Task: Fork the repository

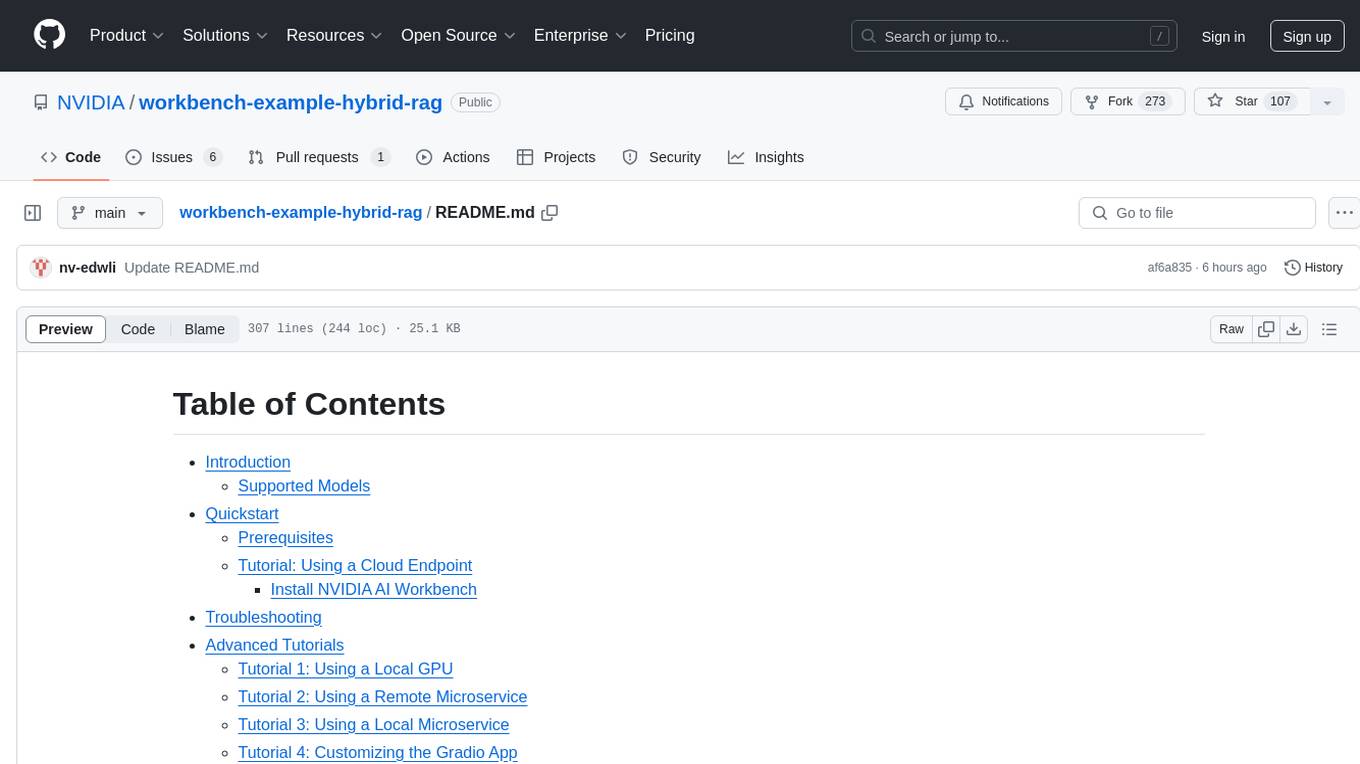Action: tap(1127, 102)
